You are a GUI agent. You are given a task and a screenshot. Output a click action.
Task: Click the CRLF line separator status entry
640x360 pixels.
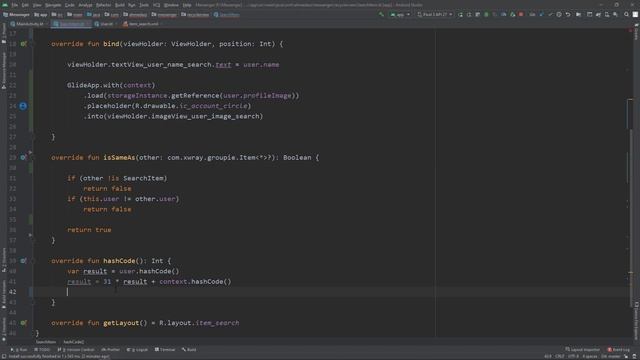tap(560, 356)
